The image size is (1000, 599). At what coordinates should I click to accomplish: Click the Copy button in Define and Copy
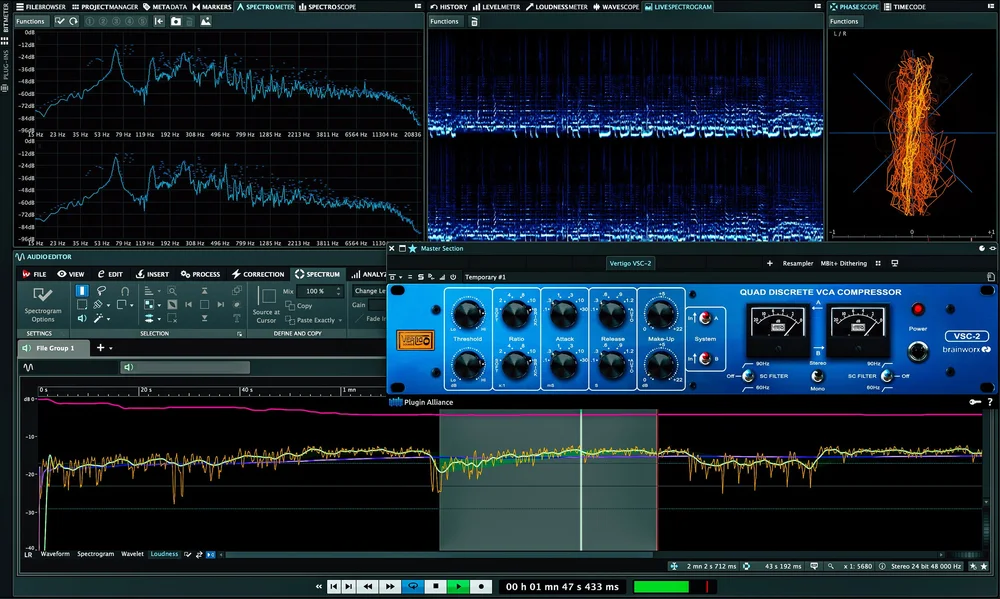point(298,306)
